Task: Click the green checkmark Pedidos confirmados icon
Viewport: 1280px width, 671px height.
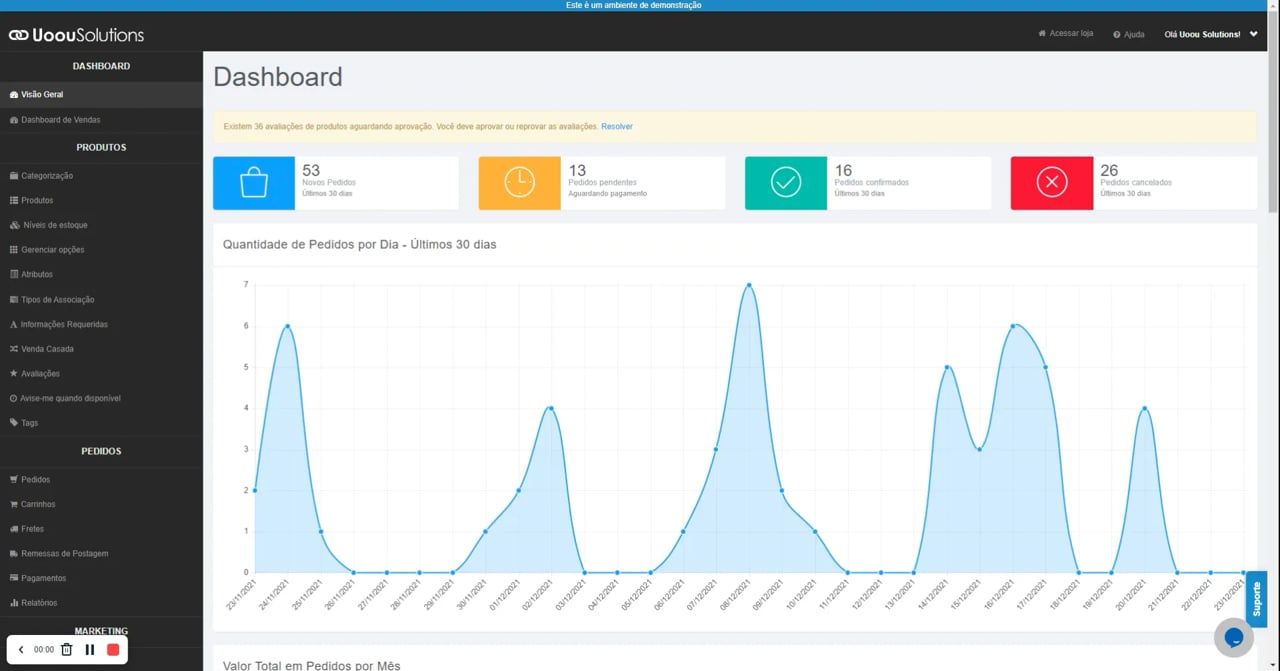Action: (x=786, y=183)
